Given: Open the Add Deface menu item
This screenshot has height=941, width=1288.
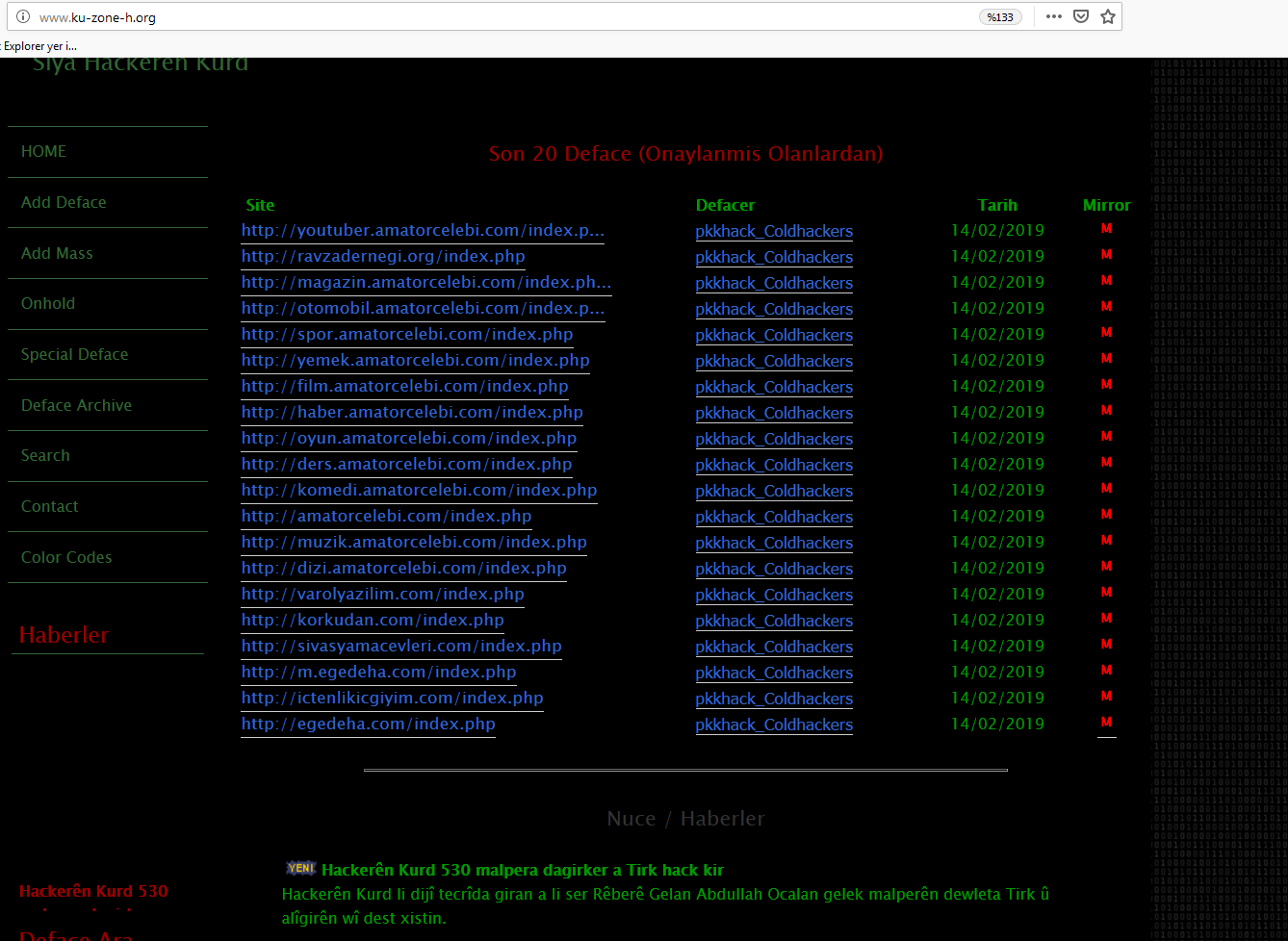Looking at the screenshot, I should (64, 203).
